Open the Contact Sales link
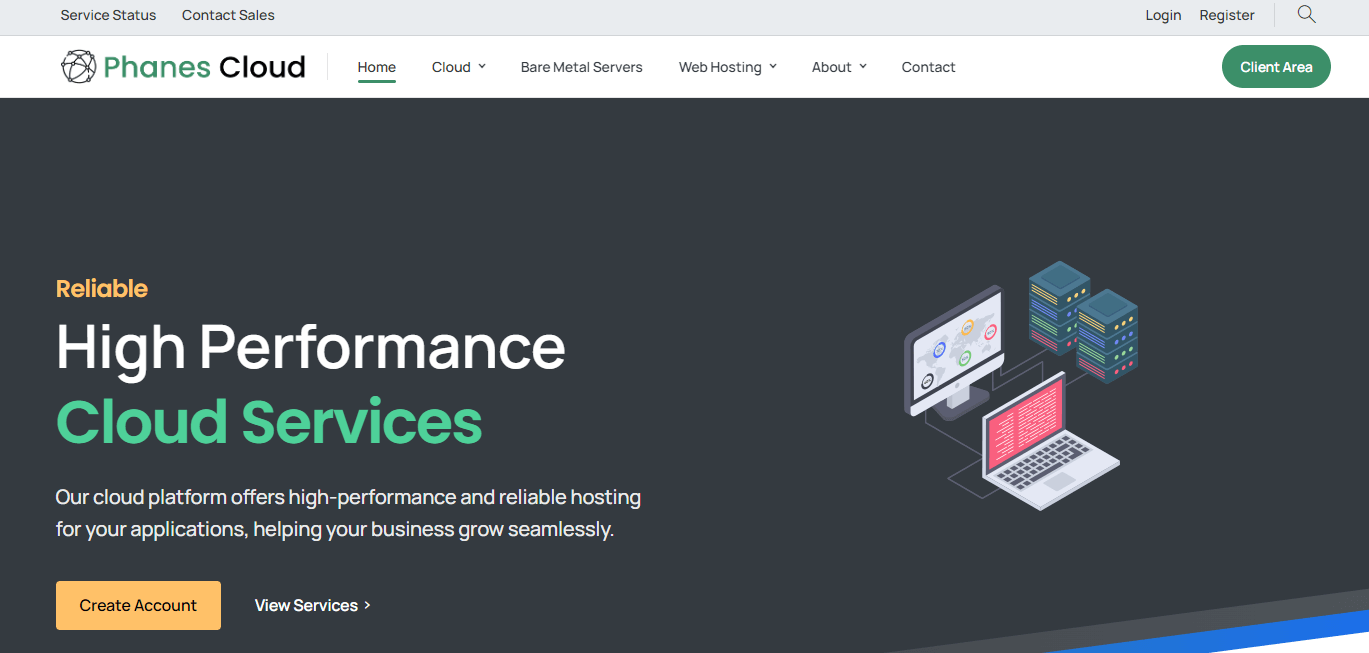1369x653 pixels. [x=228, y=15]
